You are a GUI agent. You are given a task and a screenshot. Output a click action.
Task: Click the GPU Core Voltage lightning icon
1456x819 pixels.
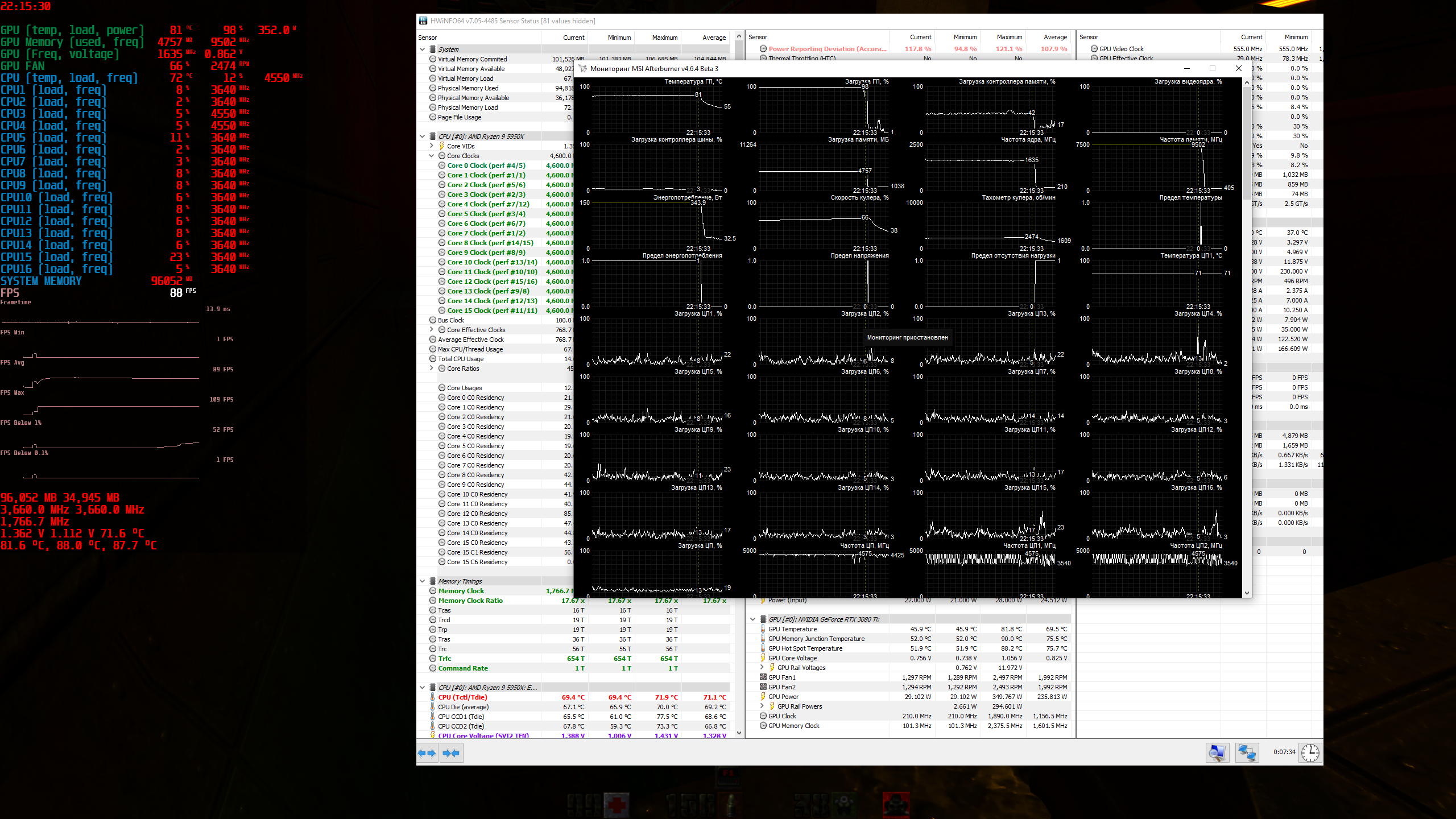[x=763, y=658]
